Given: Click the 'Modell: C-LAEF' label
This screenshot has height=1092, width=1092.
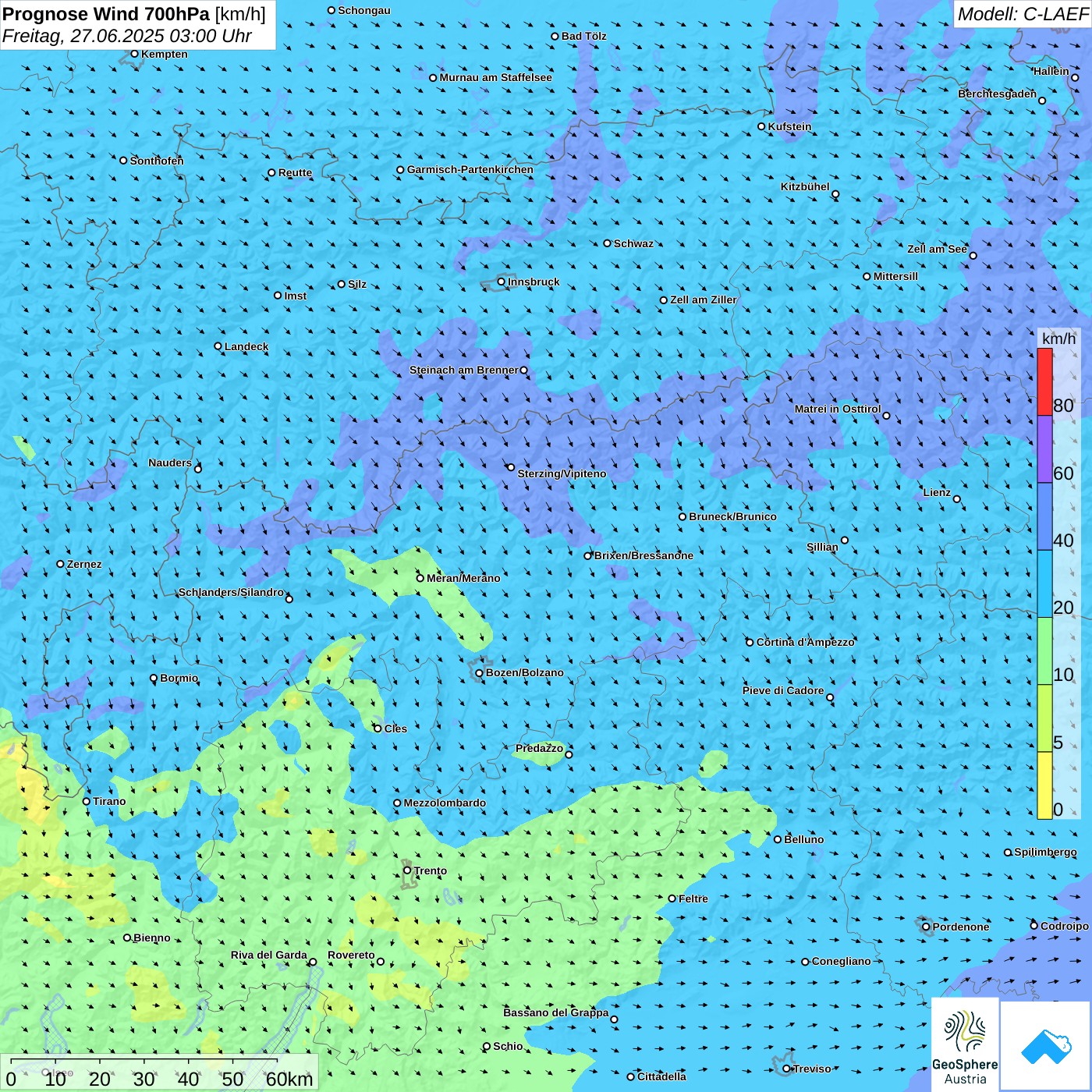Looking at the screenshot, I should click(1023, 14).
